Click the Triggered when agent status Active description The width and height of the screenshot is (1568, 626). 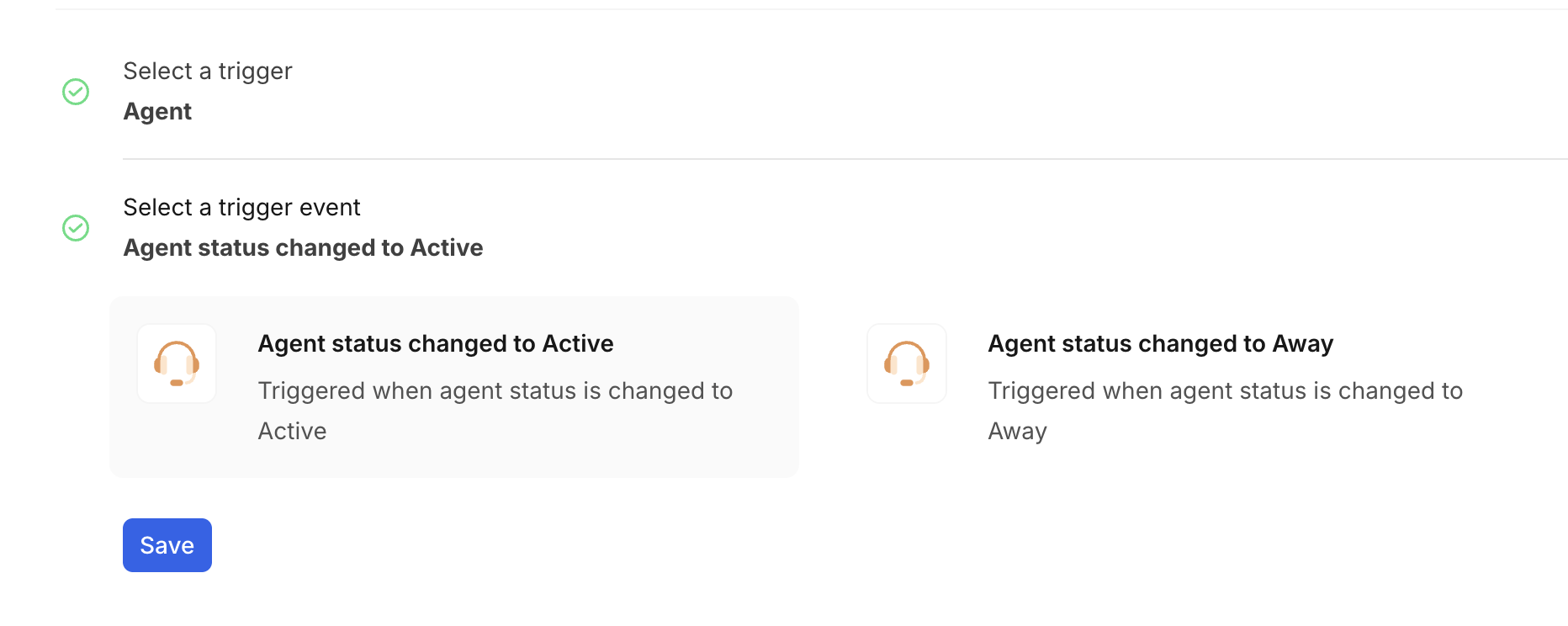[495, 391]
